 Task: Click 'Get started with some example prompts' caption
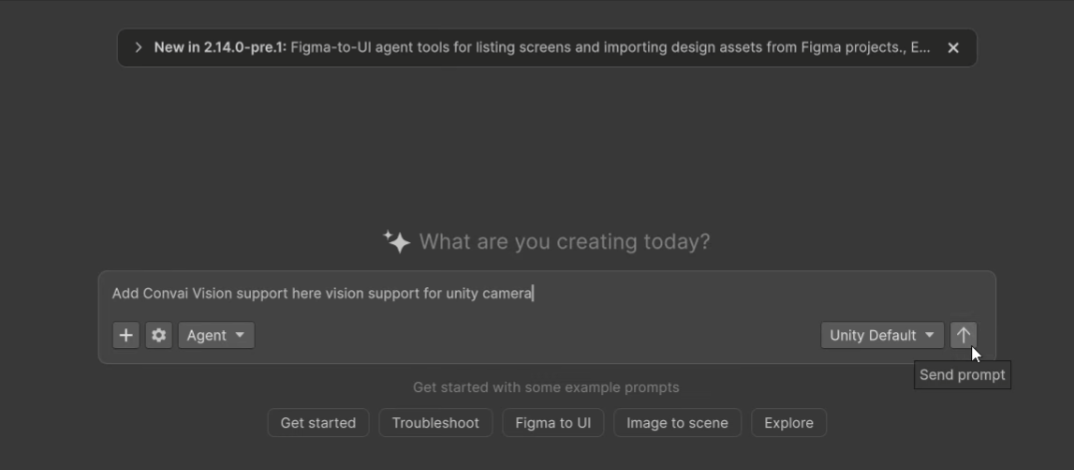coord(546,387)
